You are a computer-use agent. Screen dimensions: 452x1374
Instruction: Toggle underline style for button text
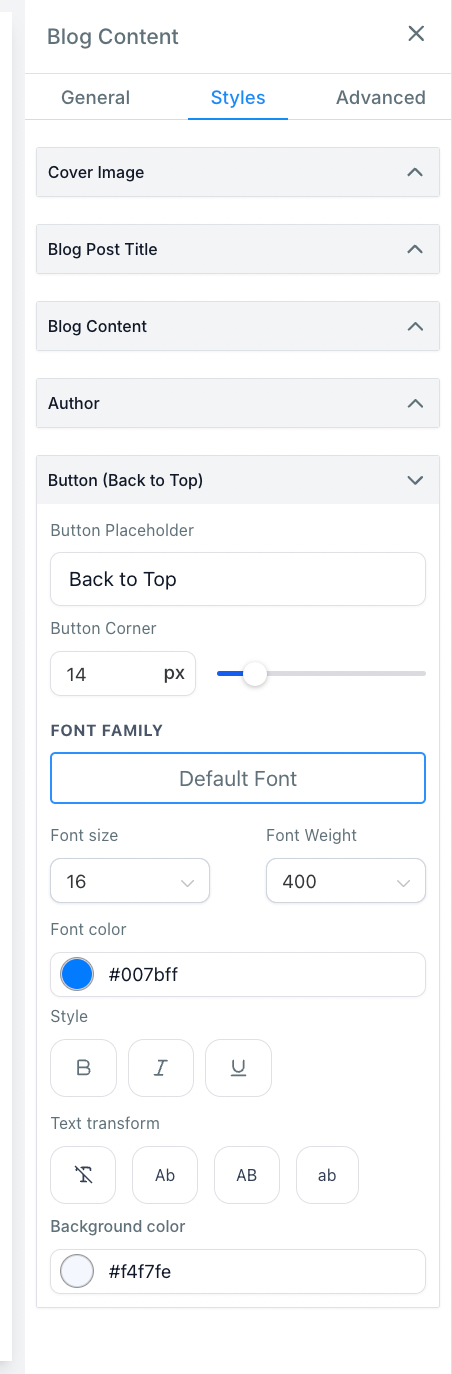click(238, 1068)
